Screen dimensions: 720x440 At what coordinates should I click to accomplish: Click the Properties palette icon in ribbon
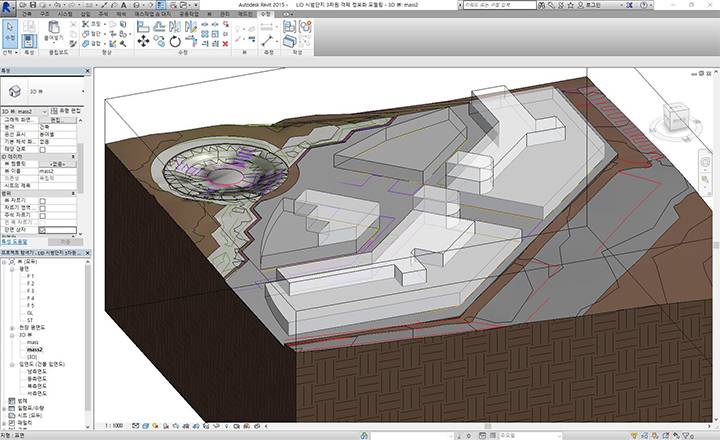30,39
